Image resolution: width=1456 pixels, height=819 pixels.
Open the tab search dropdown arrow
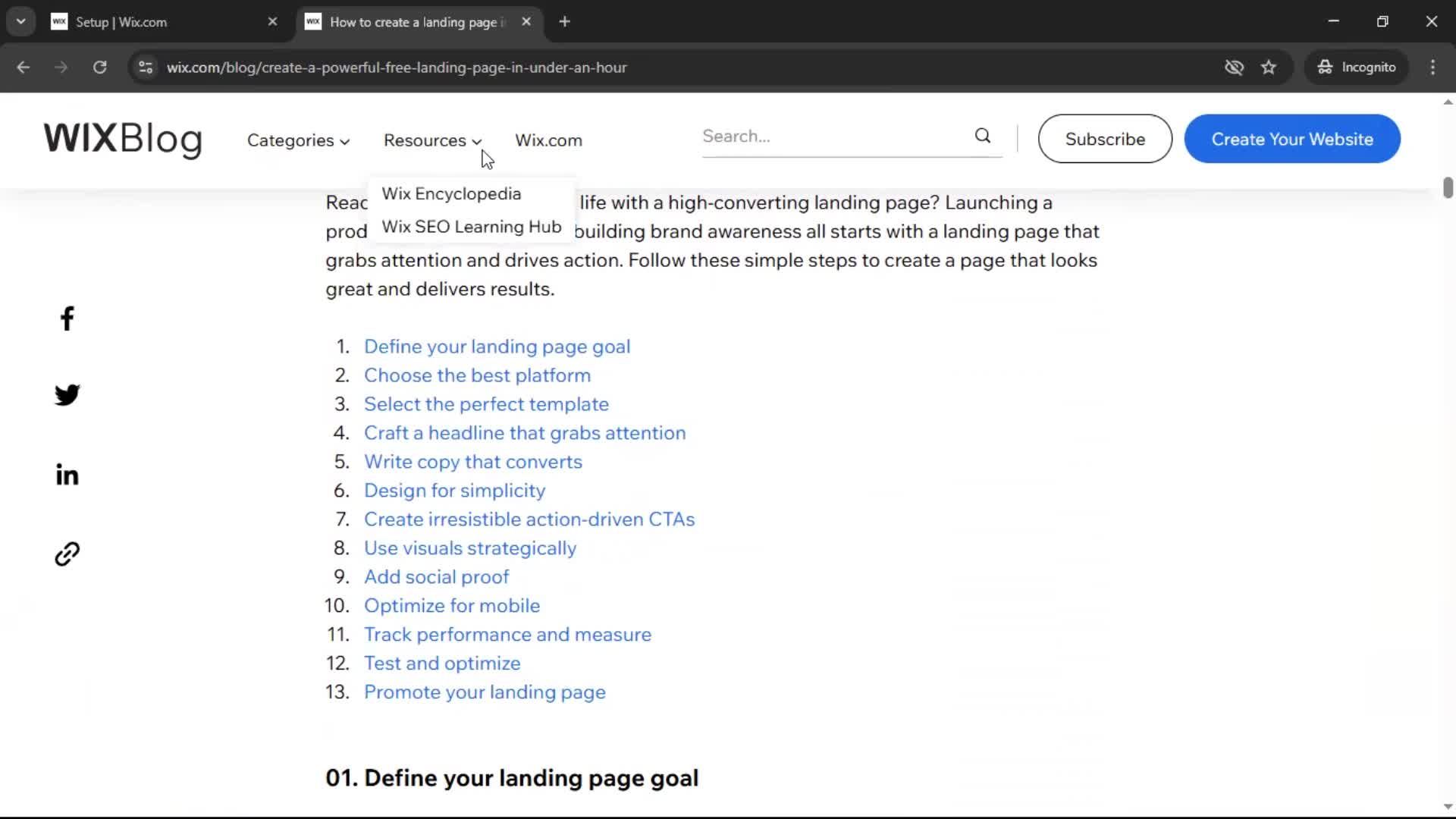tap(21, 22)
